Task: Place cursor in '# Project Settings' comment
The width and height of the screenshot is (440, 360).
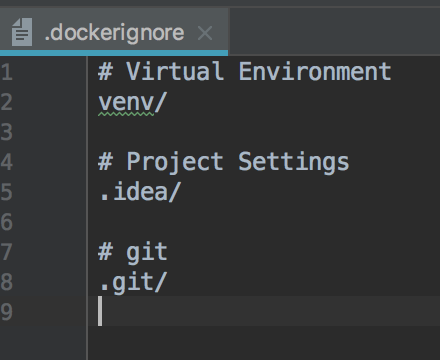Action: pyautogui.click(x=223, y=162)
